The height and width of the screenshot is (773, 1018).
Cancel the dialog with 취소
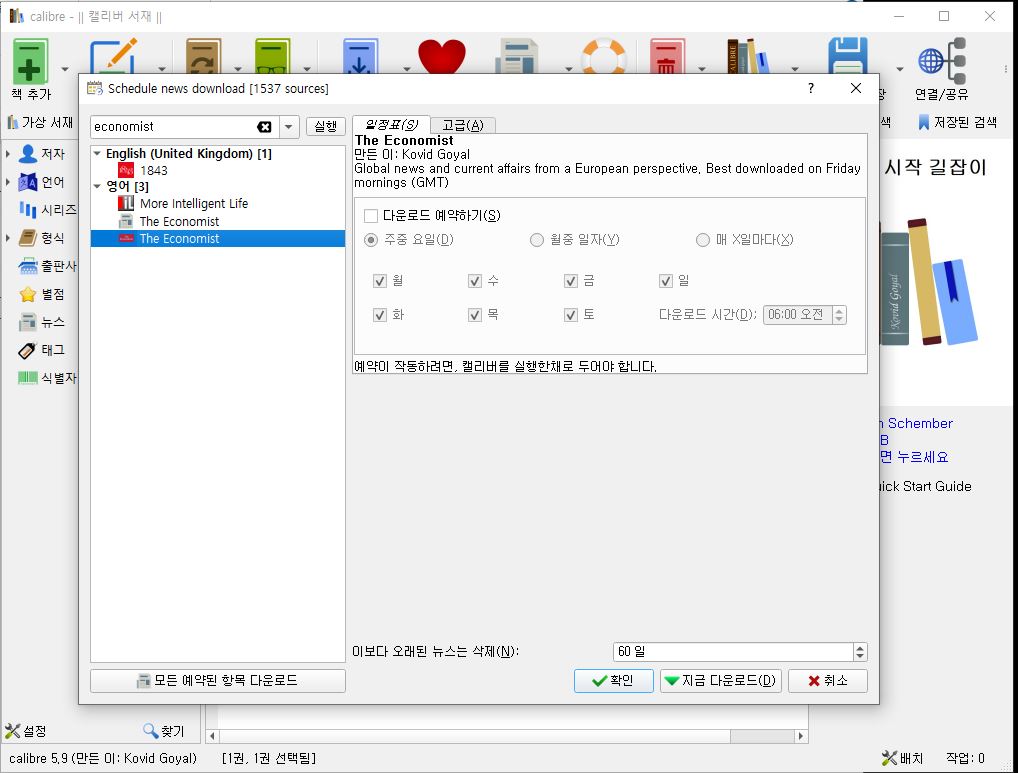point(828,681)
